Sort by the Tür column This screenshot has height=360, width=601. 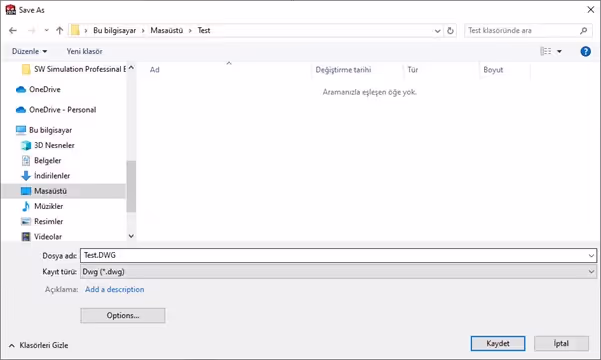[x=412, y=70]
